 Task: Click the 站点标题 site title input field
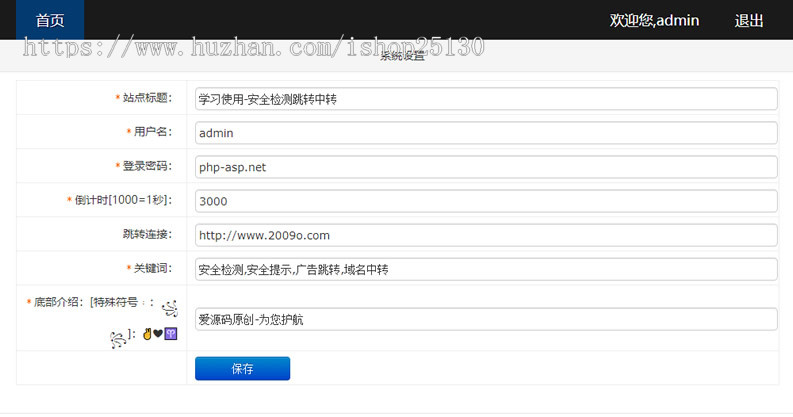[486, 99]
